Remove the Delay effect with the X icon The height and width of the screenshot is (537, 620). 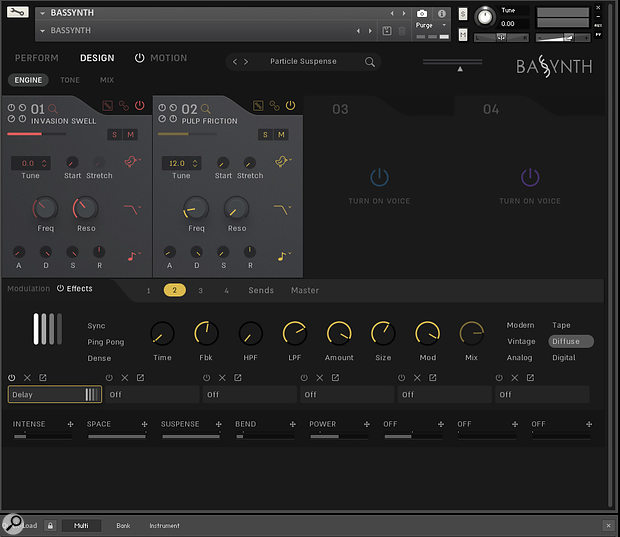point(27,378)
